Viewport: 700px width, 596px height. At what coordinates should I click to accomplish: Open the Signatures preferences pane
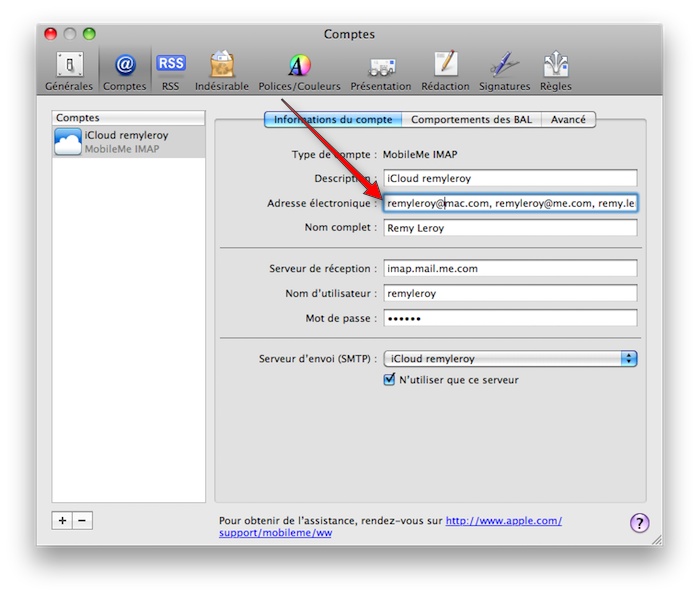(x=504, y=71)
